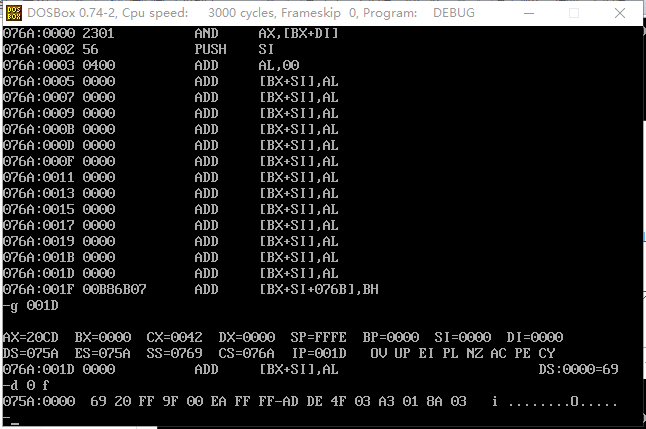This screenshot has width=646, height=429.
Task: Click dump address 075A:0000
Action: pos(39,401)
